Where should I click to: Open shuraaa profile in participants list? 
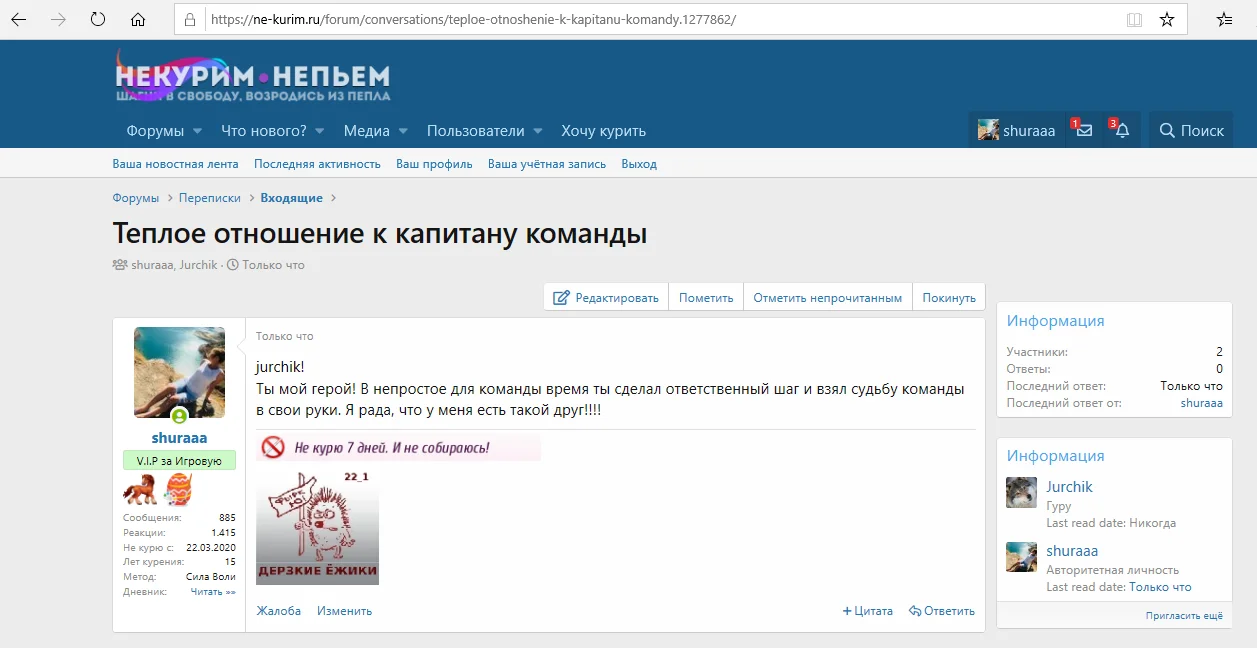[x=1072, y=551]
